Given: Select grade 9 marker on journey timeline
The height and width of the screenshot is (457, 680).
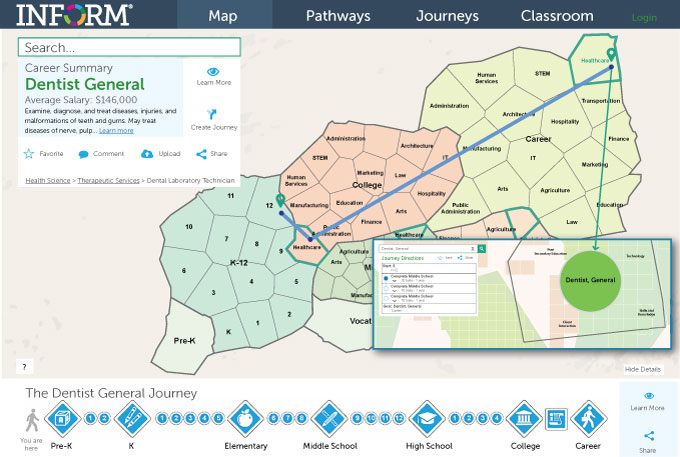Looking at the screenshot, I should click(x=357, y=418).
